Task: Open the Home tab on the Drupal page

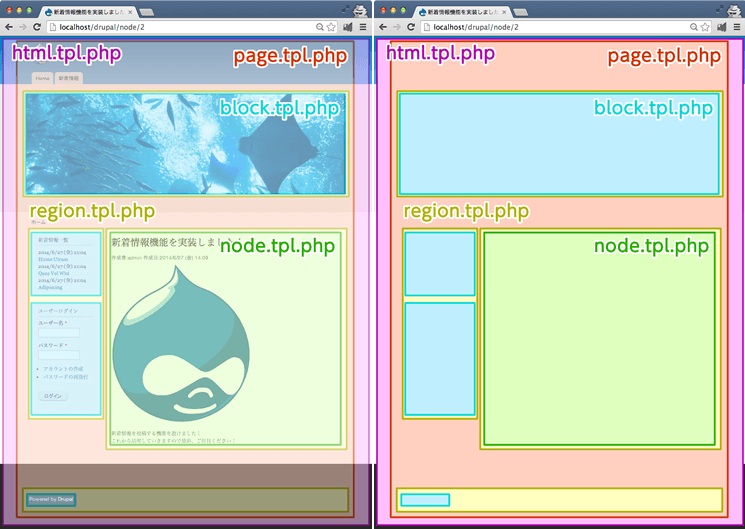Action: pyautogui.click(x=42, y=78)
